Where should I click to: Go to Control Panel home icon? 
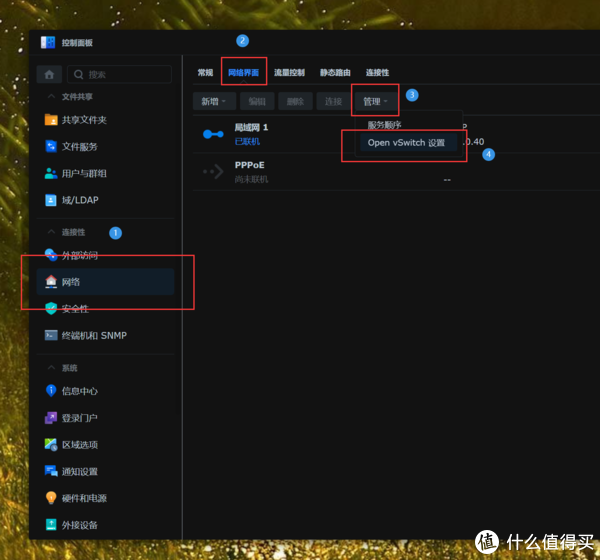point(49,74)
